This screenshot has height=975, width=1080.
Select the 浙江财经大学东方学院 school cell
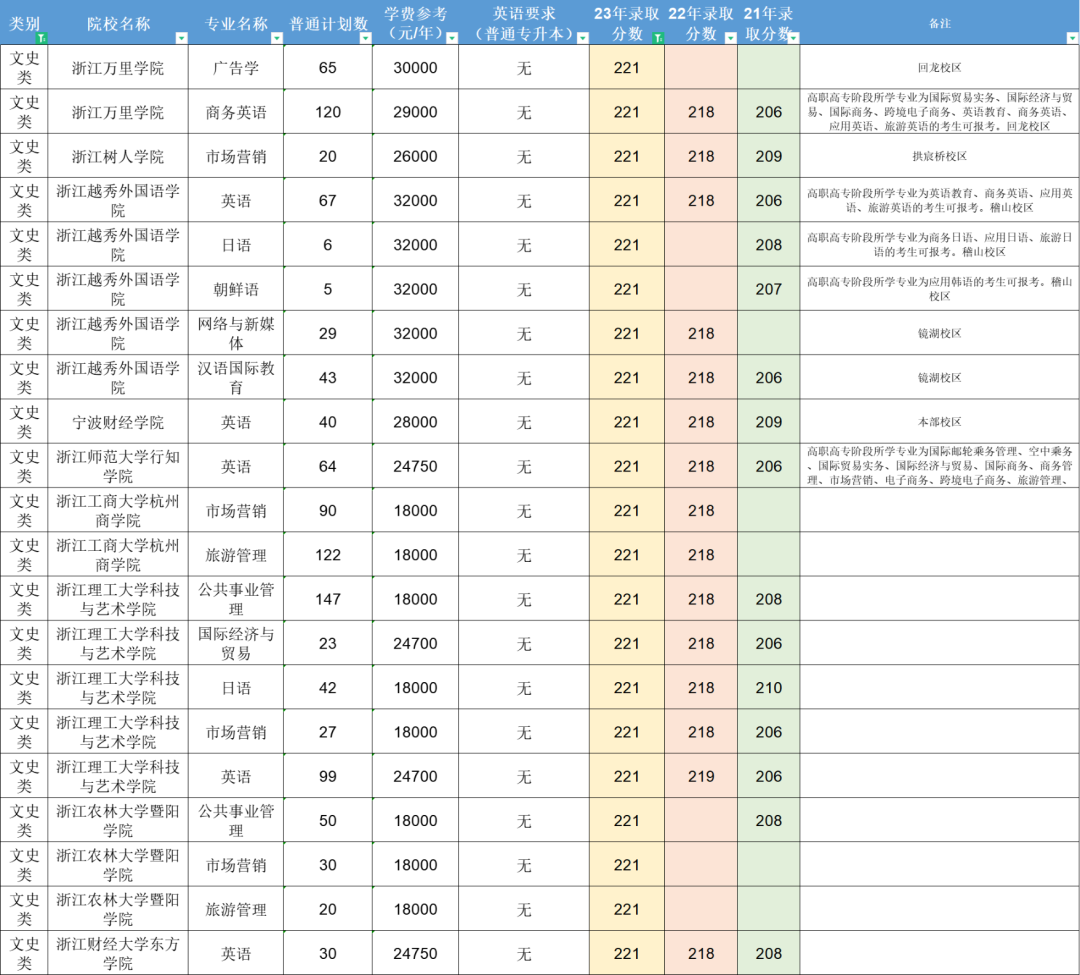[118, 954]
